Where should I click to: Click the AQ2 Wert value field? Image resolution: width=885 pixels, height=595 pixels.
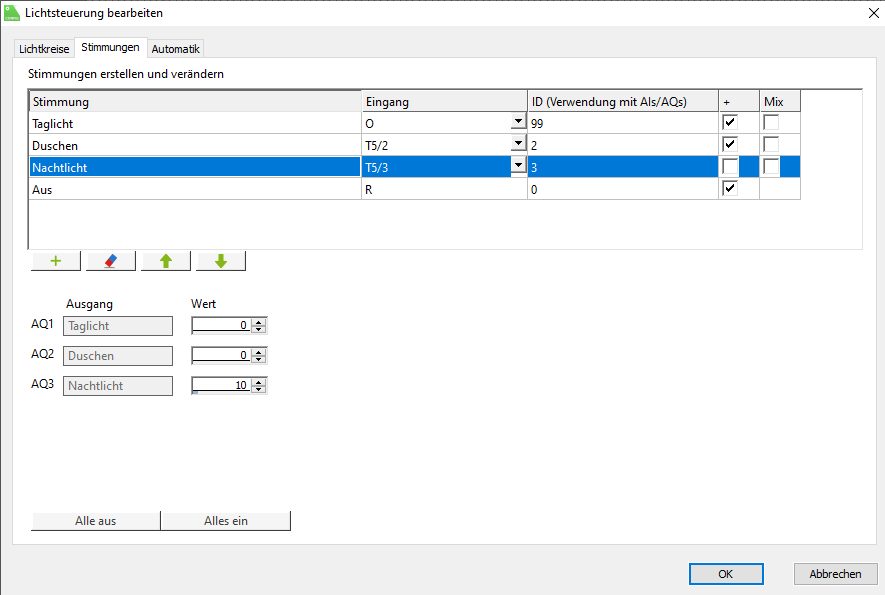[x=221, y=355]
